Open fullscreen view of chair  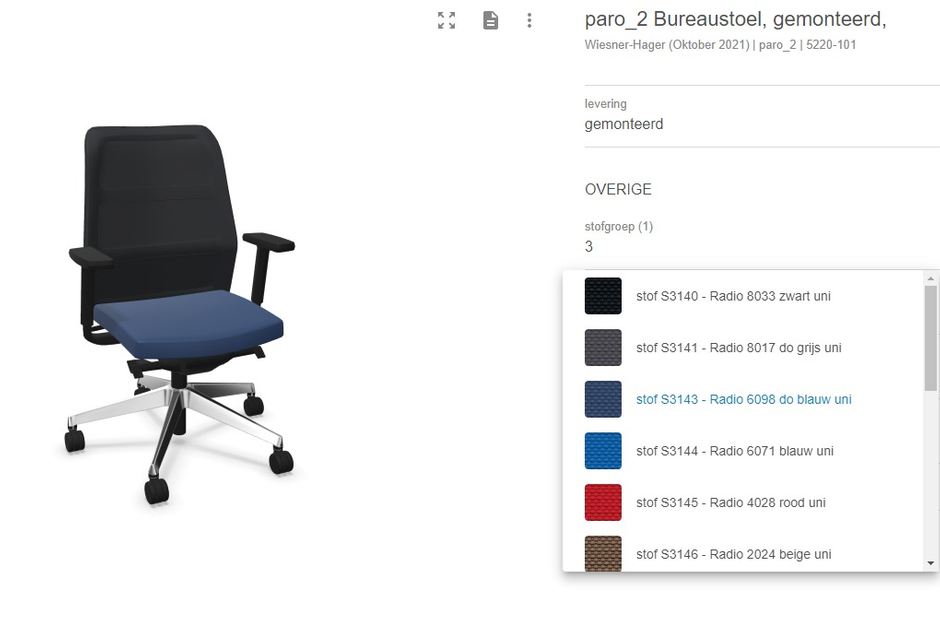(x=446, y=20)
